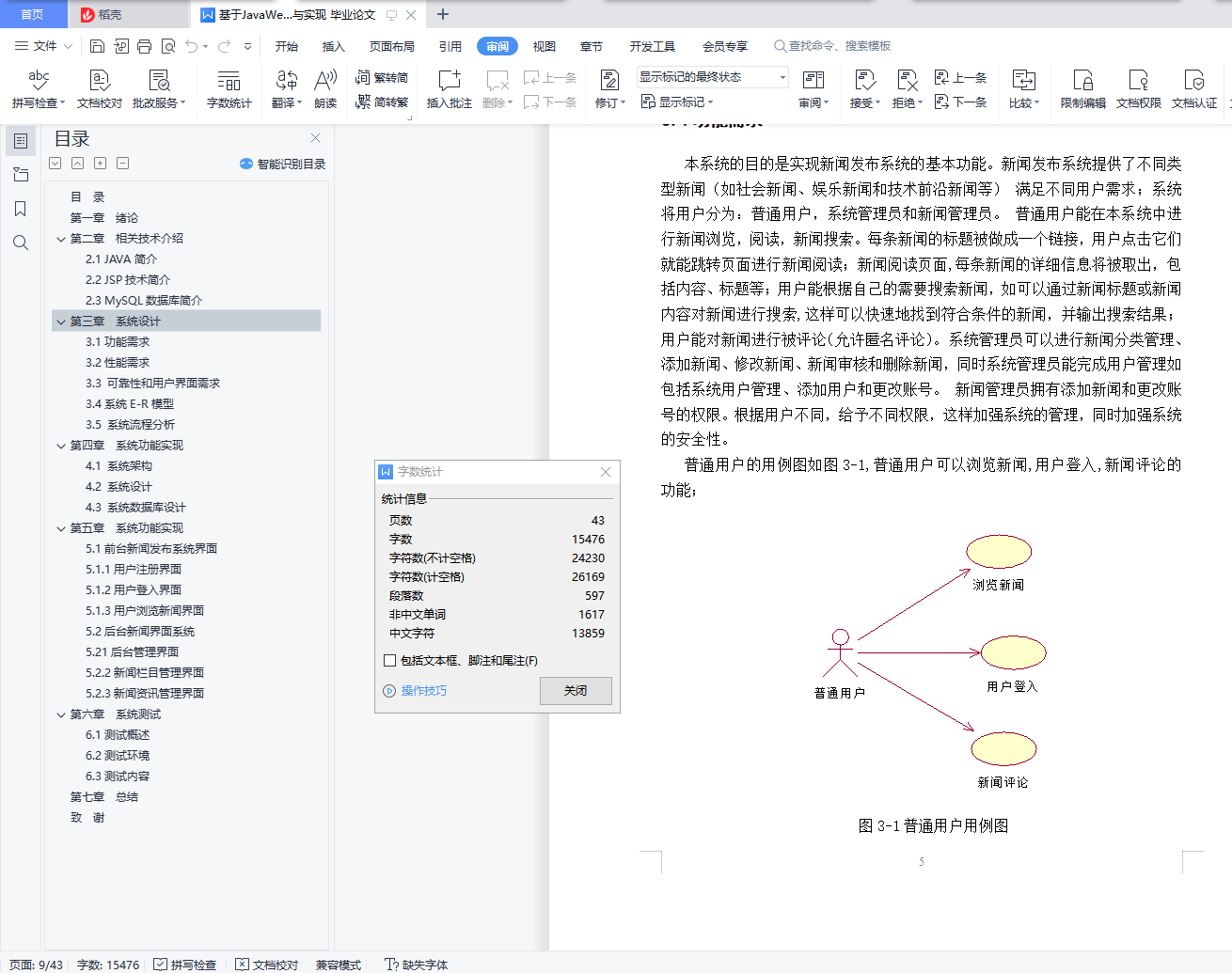Open the 文件 menu
1232x973 pixels.
tap(44, 46)
